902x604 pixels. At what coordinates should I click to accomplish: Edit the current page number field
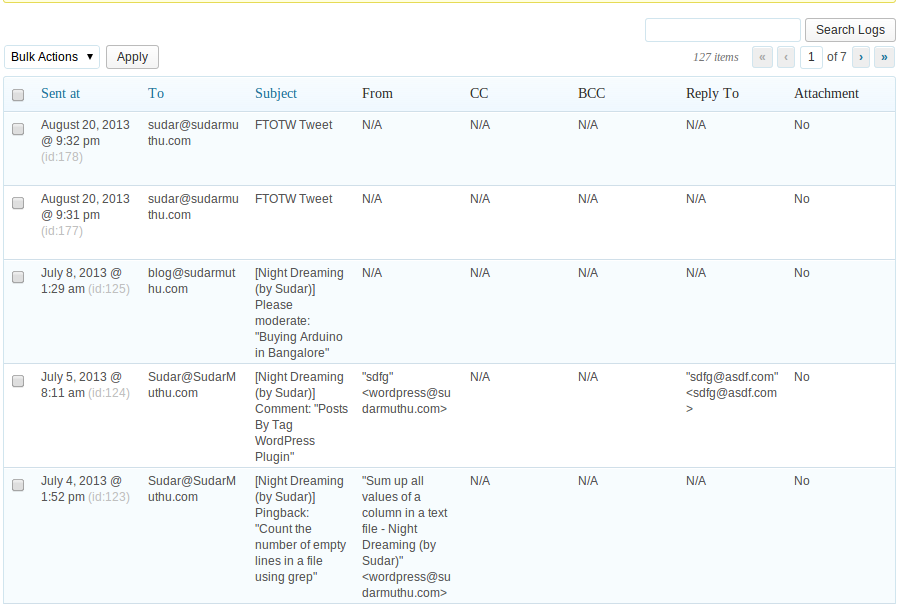coord(811,57)
